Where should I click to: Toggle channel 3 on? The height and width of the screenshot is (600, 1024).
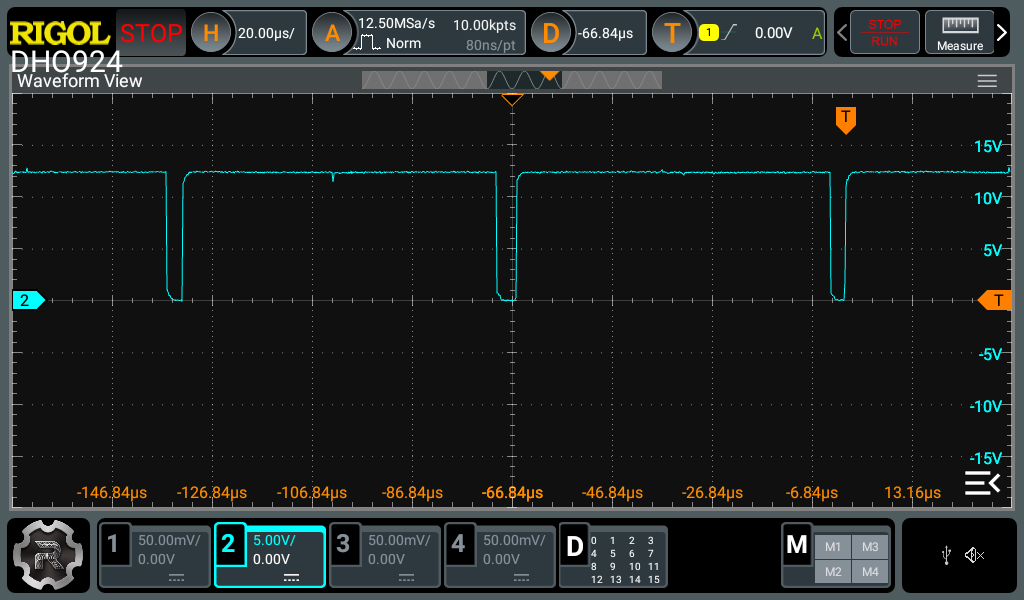tap(385, 556)
